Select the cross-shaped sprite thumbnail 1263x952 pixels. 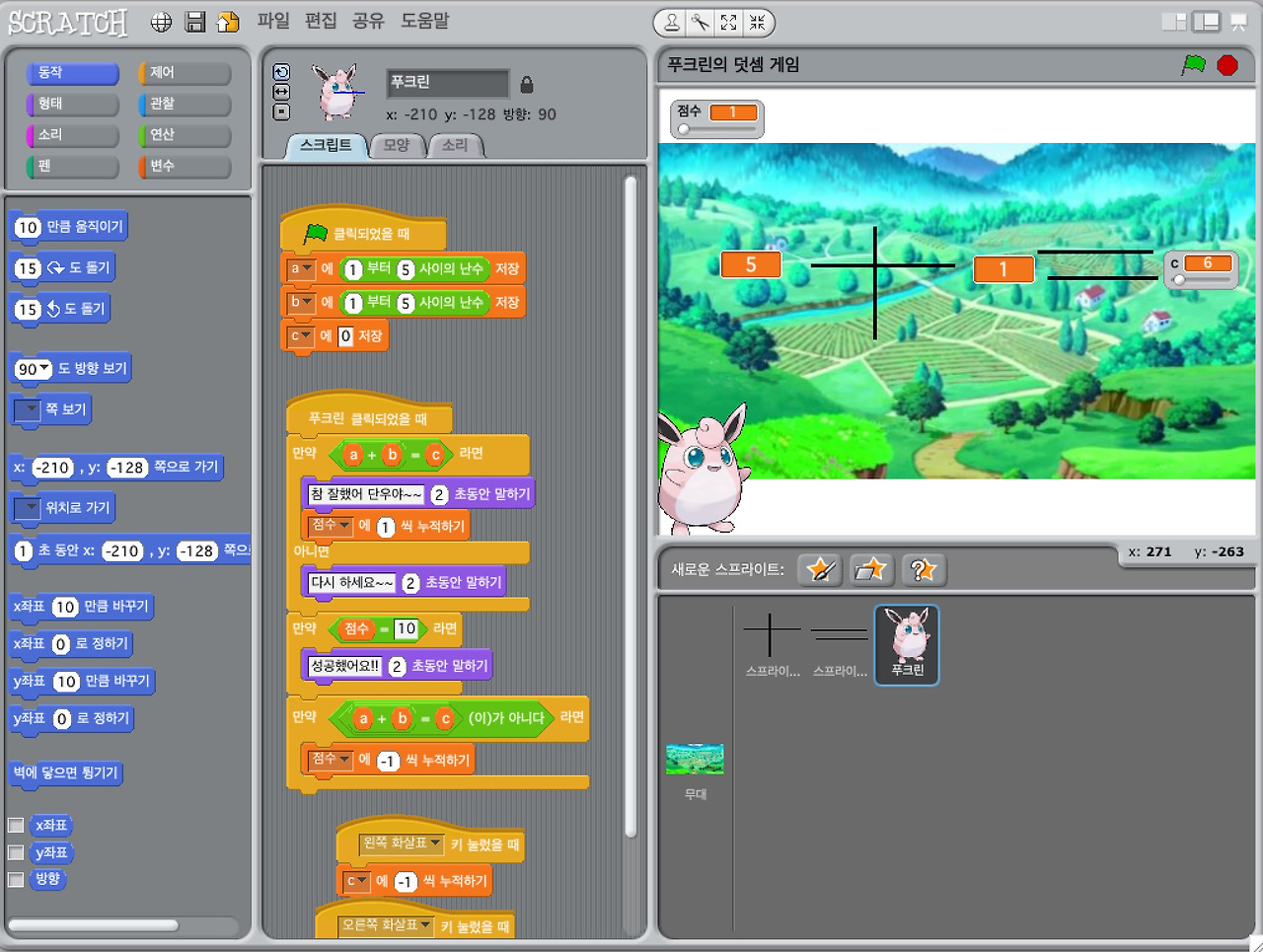pos(772,644)
